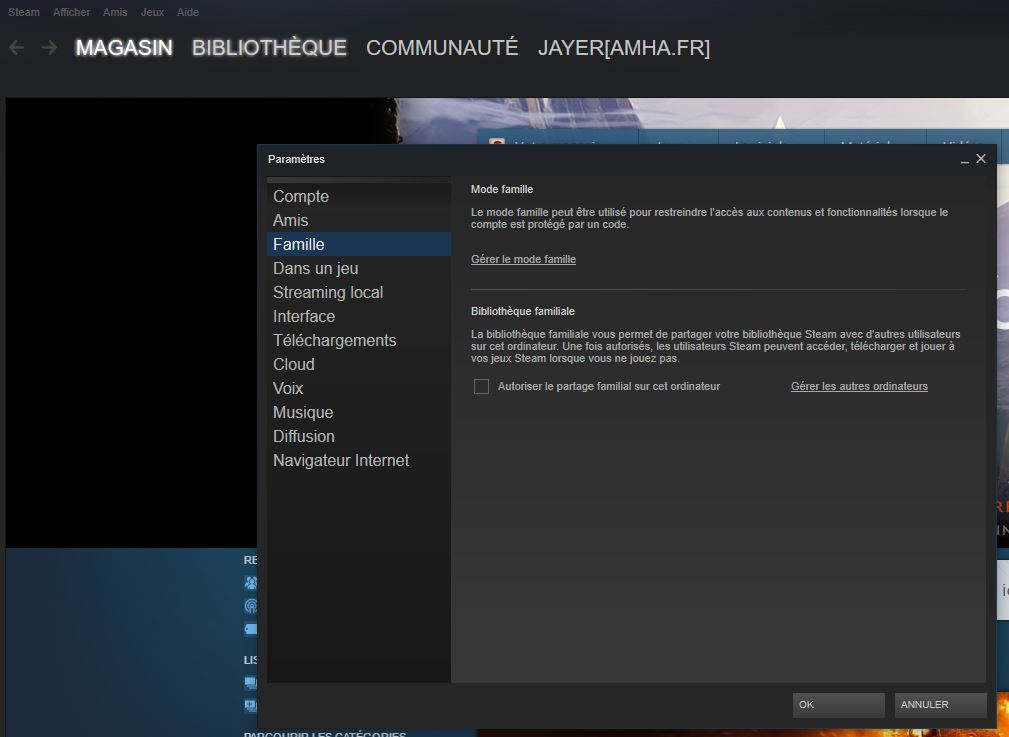Open the Voix settings
The height and width of the screenshot is (737, 1009).
pyautogui.click(x=359, y=388)
